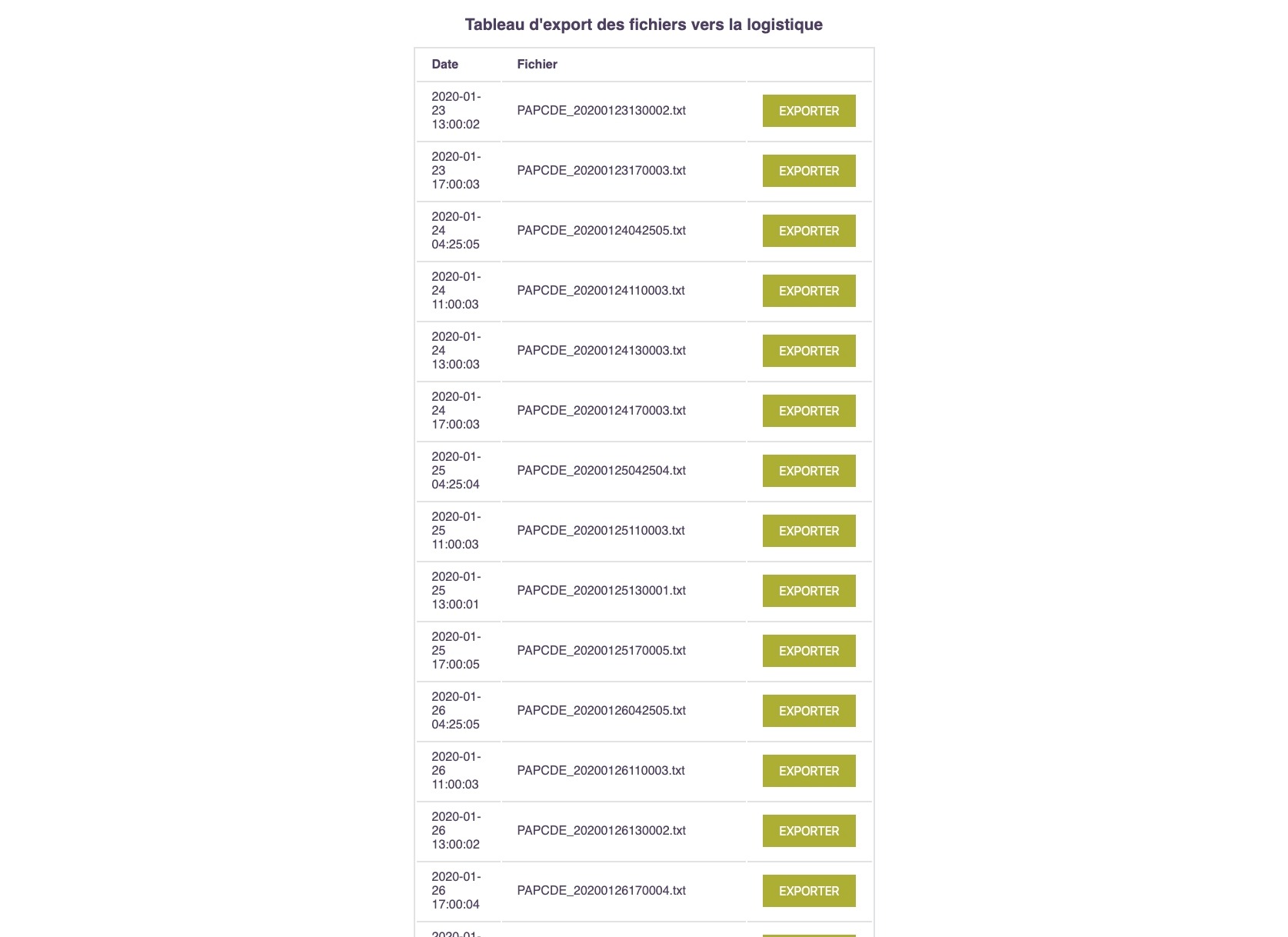Hit EXPORTER for PAPCDE_20200124170003.txt
Image resolution: width=1288 pixels, height=937 pixels.
click(808, 411)
